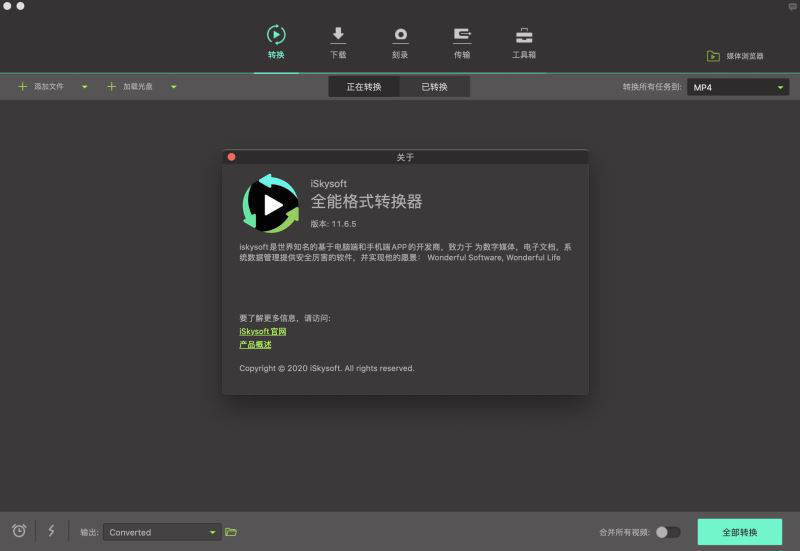Open the 转换 (Convert) tab icon

(x=276, y=35)
